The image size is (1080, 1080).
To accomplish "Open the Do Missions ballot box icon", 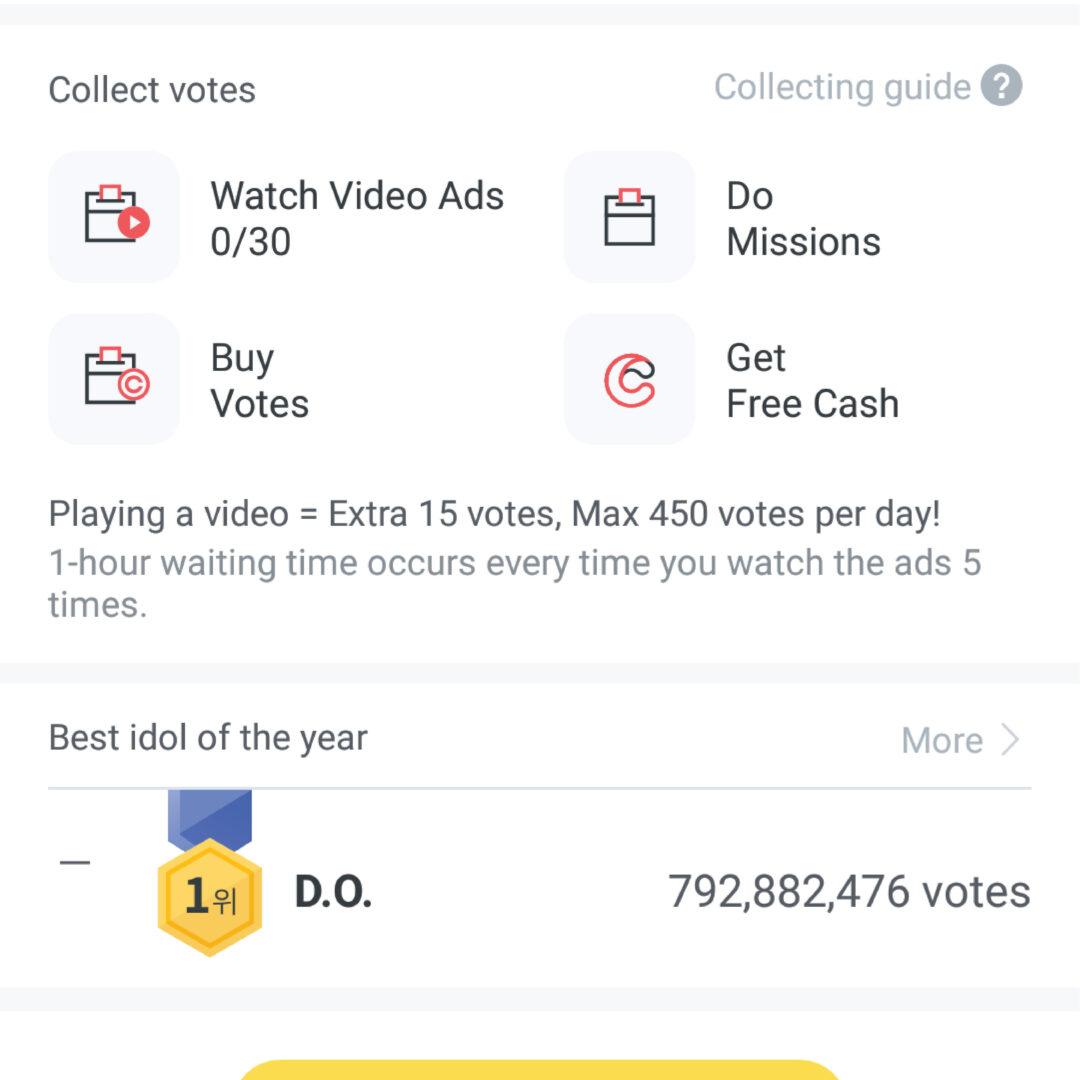I will 629,217.
